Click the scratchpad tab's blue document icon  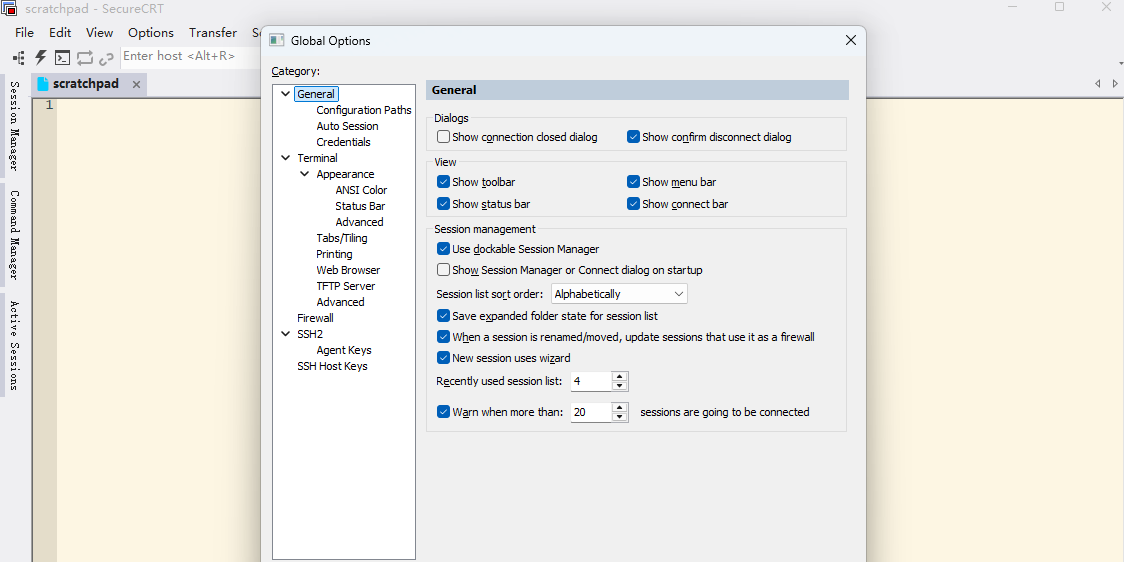click(x=43, y=84)
